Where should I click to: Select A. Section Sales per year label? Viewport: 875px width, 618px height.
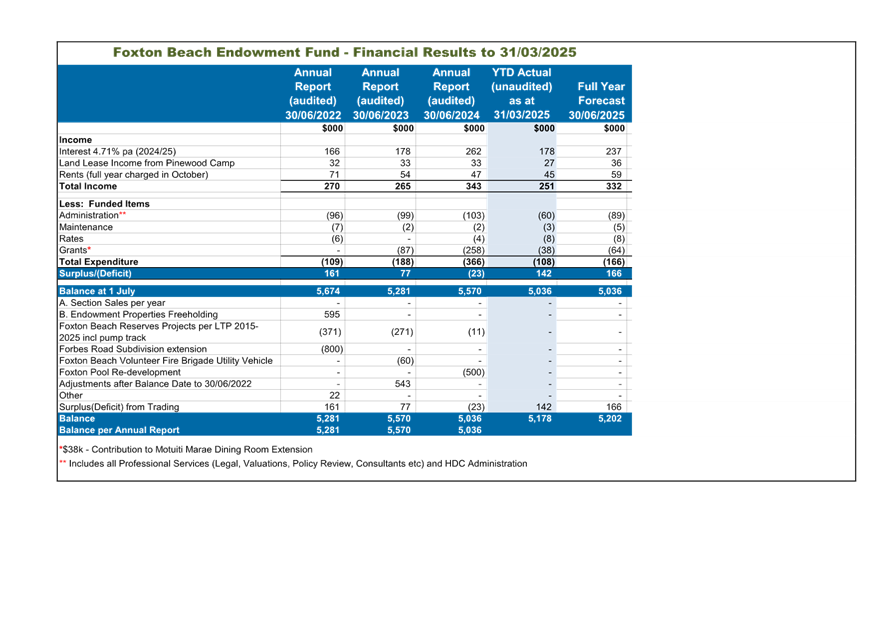[112, 303]
